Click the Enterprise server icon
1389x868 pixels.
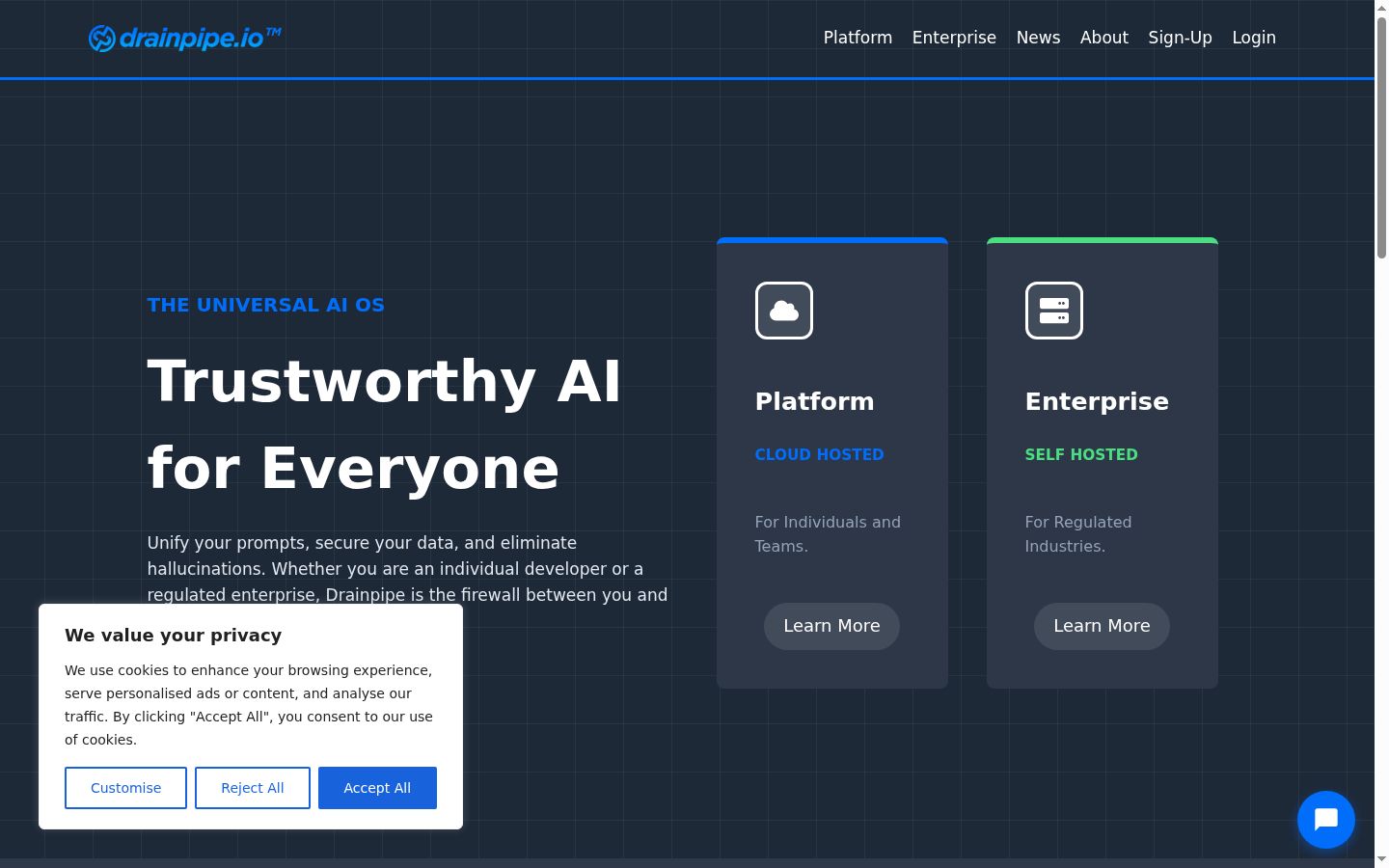pos(1054,311)
